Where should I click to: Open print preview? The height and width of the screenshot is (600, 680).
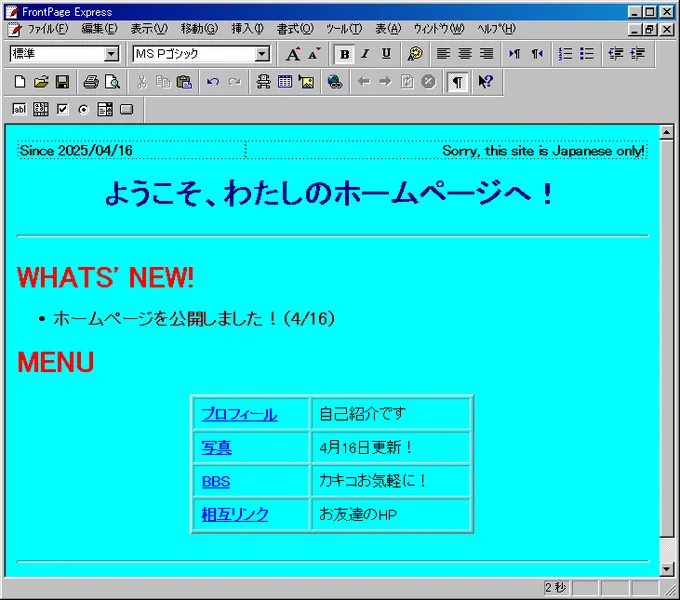tap(112, 82)
